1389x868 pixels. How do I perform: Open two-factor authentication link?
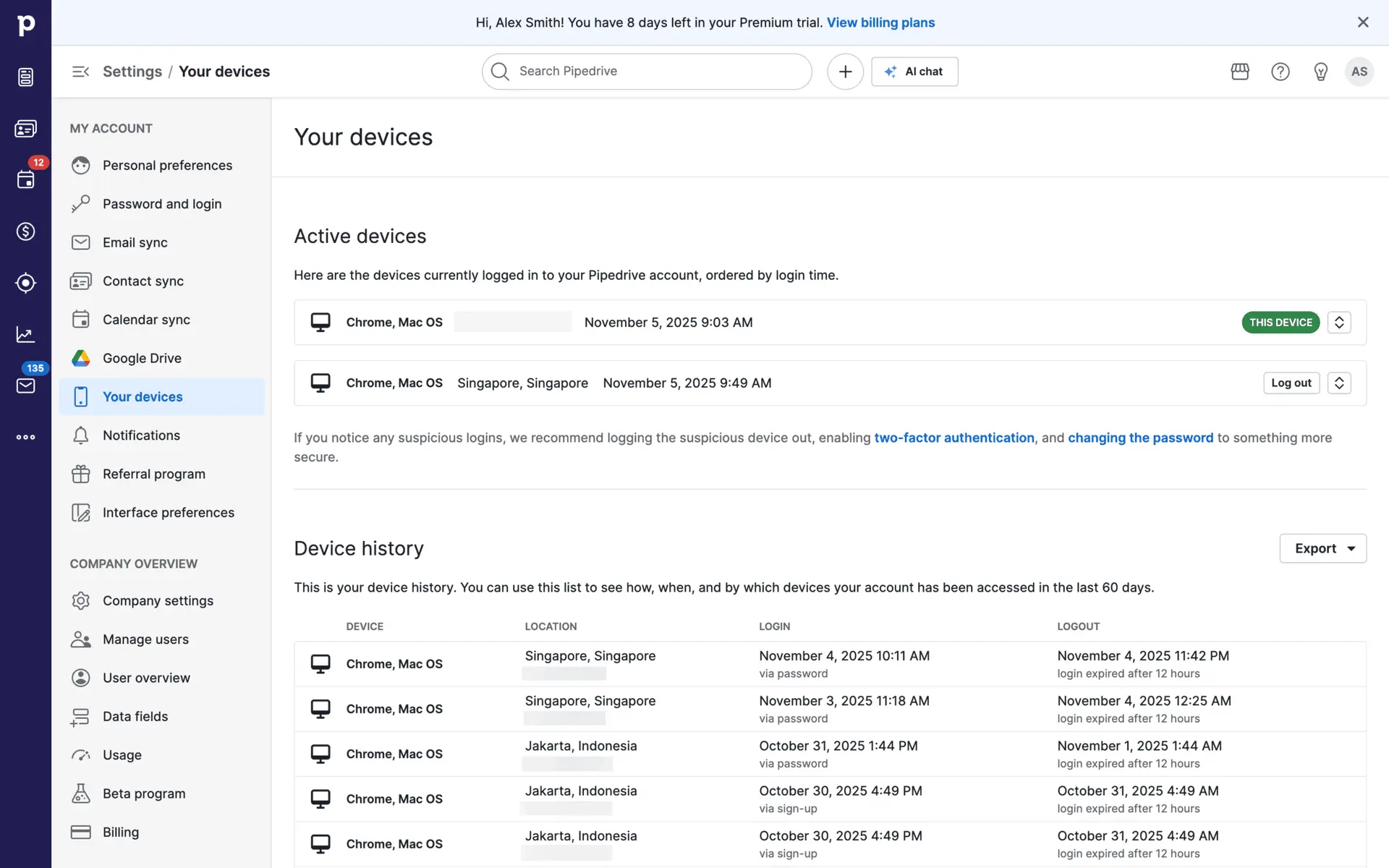953,438
